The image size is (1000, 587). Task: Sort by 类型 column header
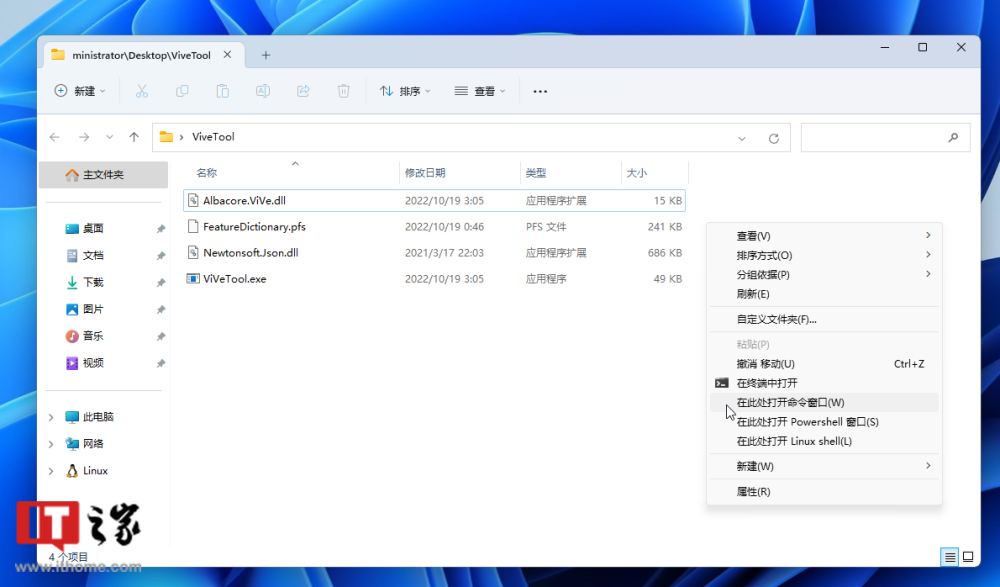(536, 173)
